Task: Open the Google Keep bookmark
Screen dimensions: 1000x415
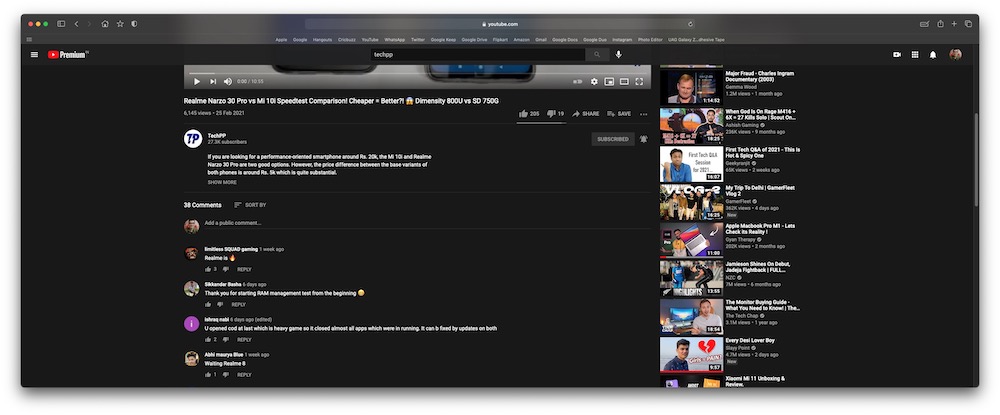Action: coord(443,40)
